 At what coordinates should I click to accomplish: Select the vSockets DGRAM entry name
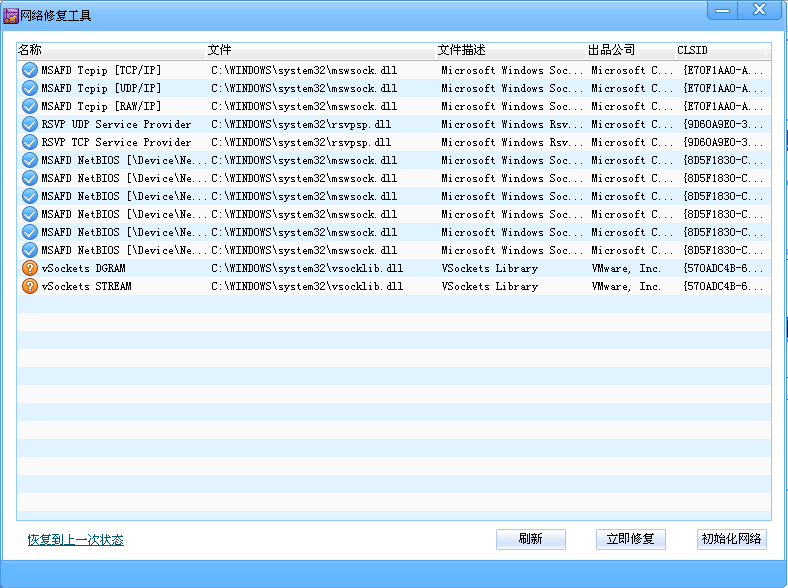tap(83, 268)
